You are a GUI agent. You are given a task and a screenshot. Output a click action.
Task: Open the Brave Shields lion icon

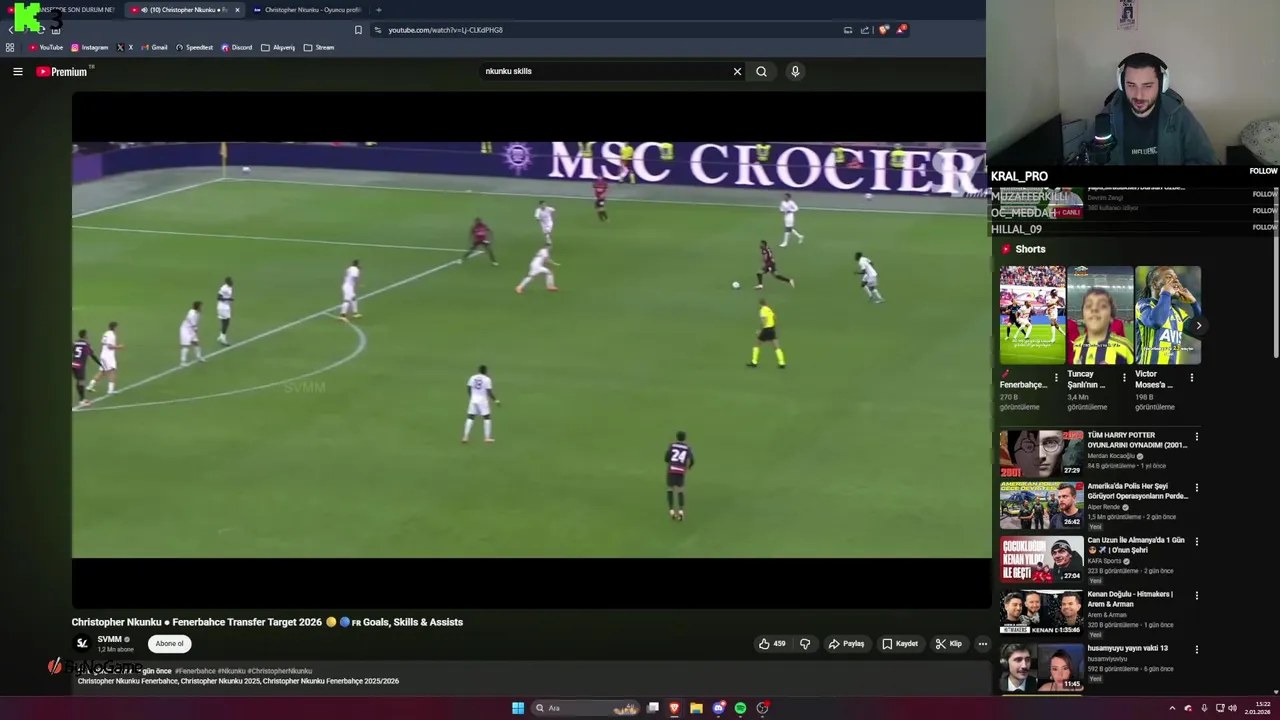[883, 30]
